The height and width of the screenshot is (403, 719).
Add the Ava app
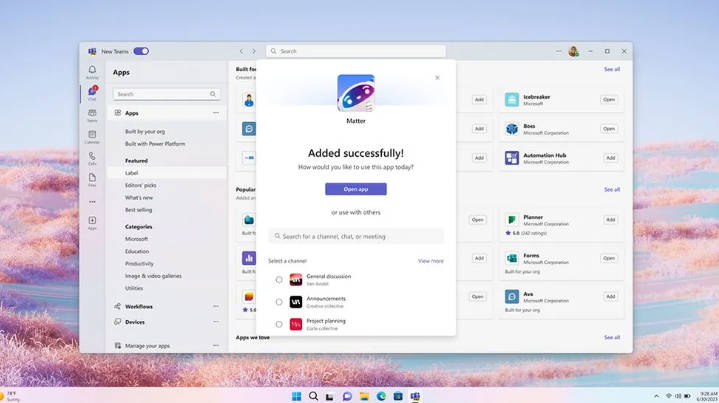point(610,296)
